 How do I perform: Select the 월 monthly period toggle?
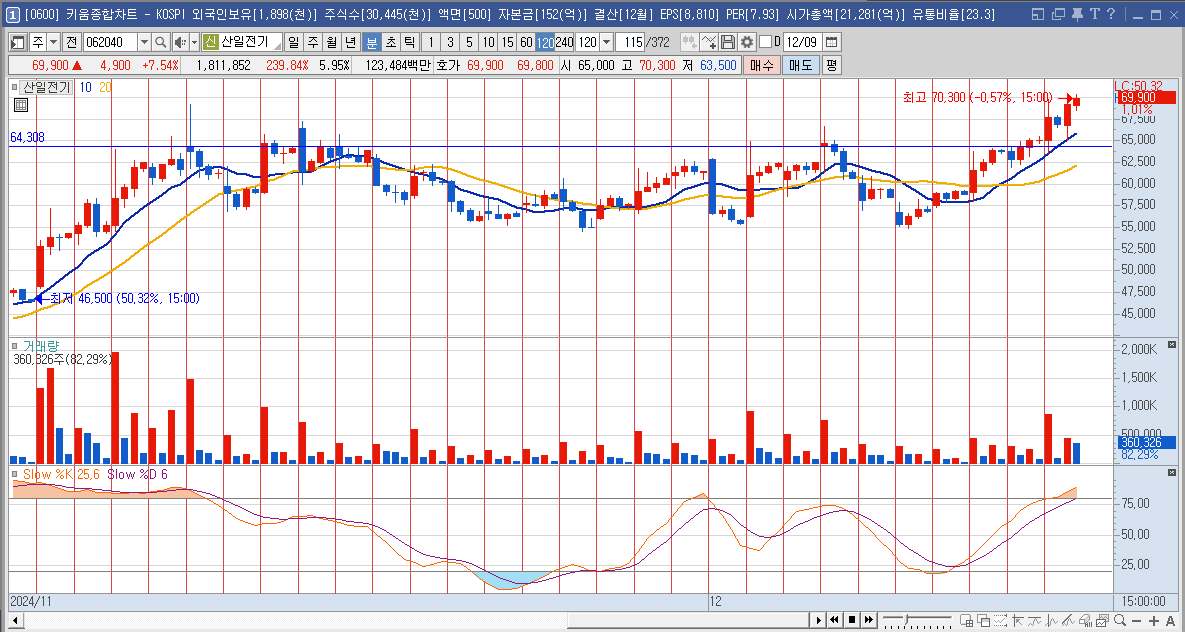pos(332,42)
